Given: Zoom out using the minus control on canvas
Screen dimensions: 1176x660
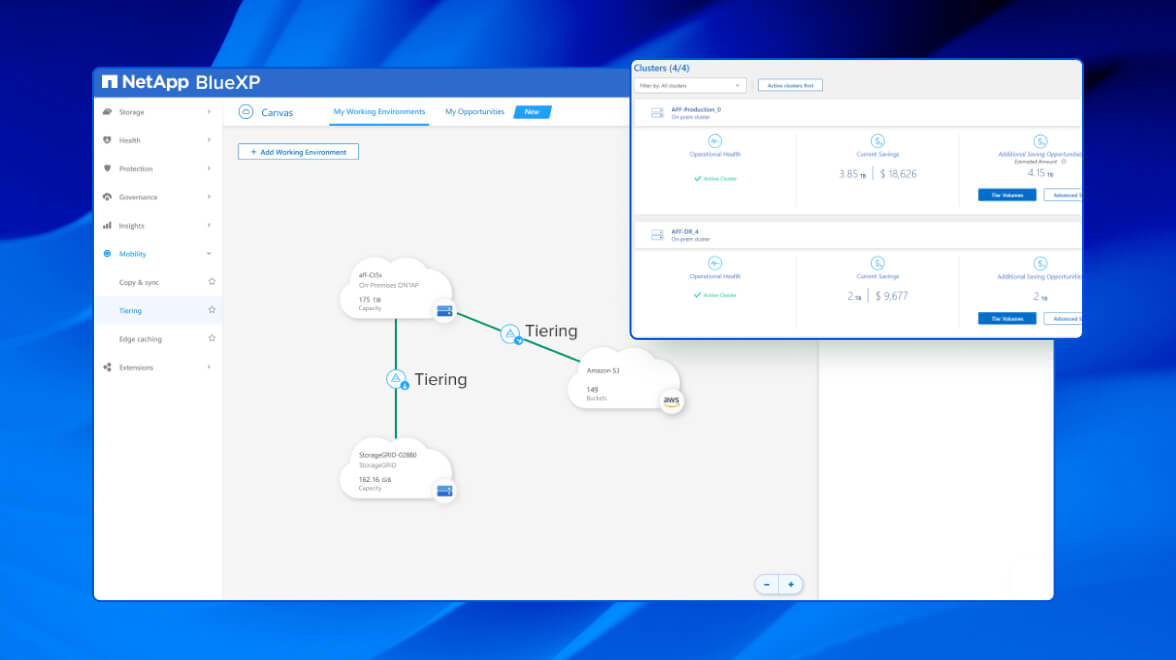Looking at the screenshot, I should pos(766,583).
